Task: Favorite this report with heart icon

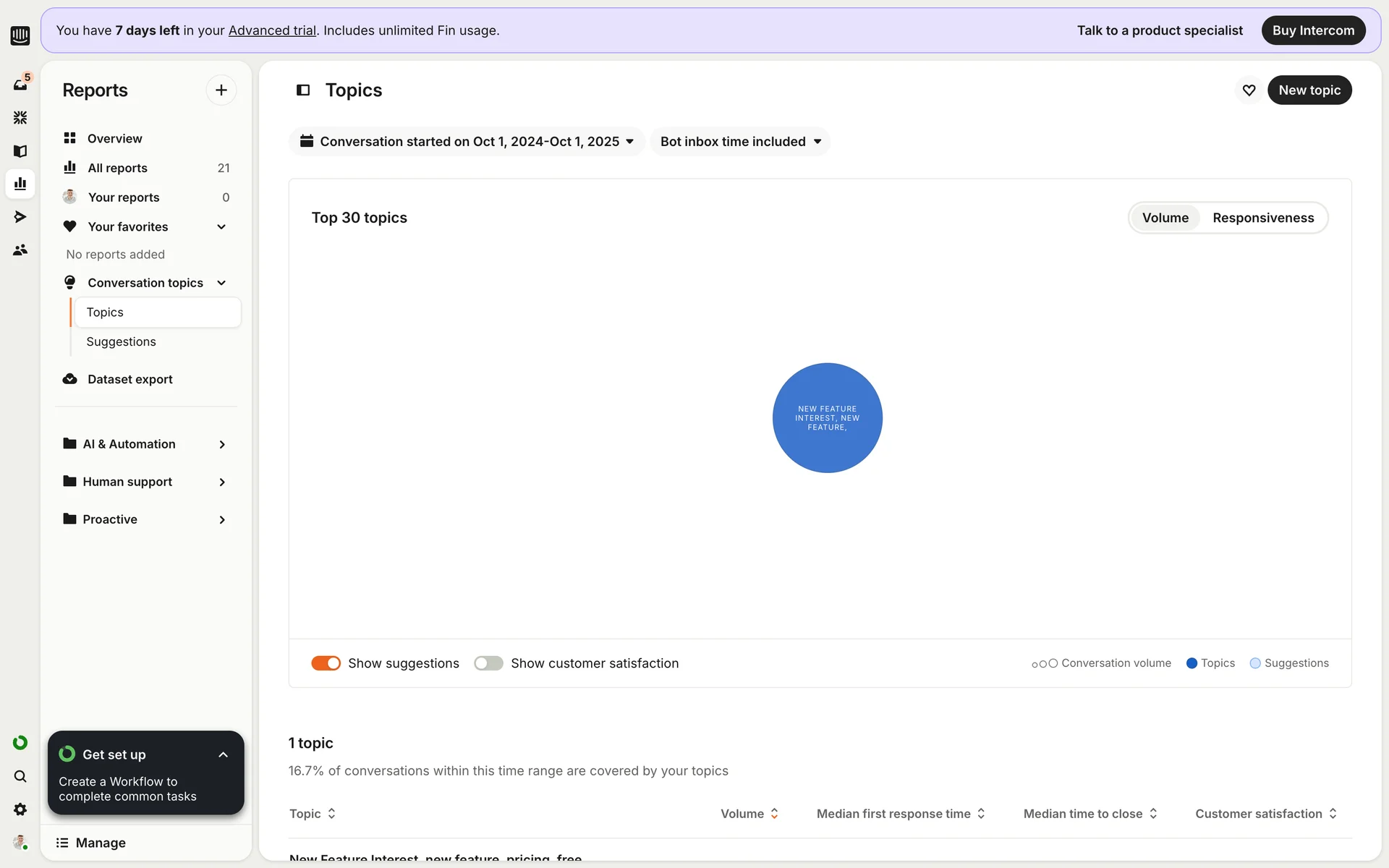Action: pos(1249,90)
